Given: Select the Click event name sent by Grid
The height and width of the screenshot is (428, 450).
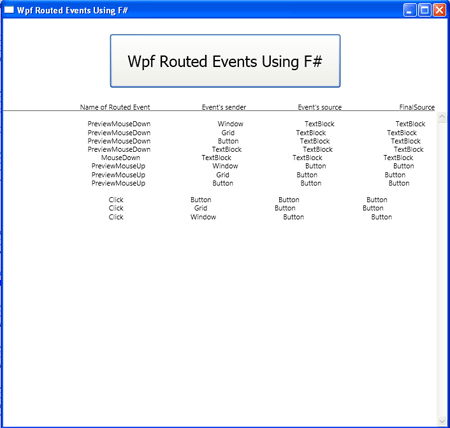Looking at the screenshot, I should click(x=116, y=208).
